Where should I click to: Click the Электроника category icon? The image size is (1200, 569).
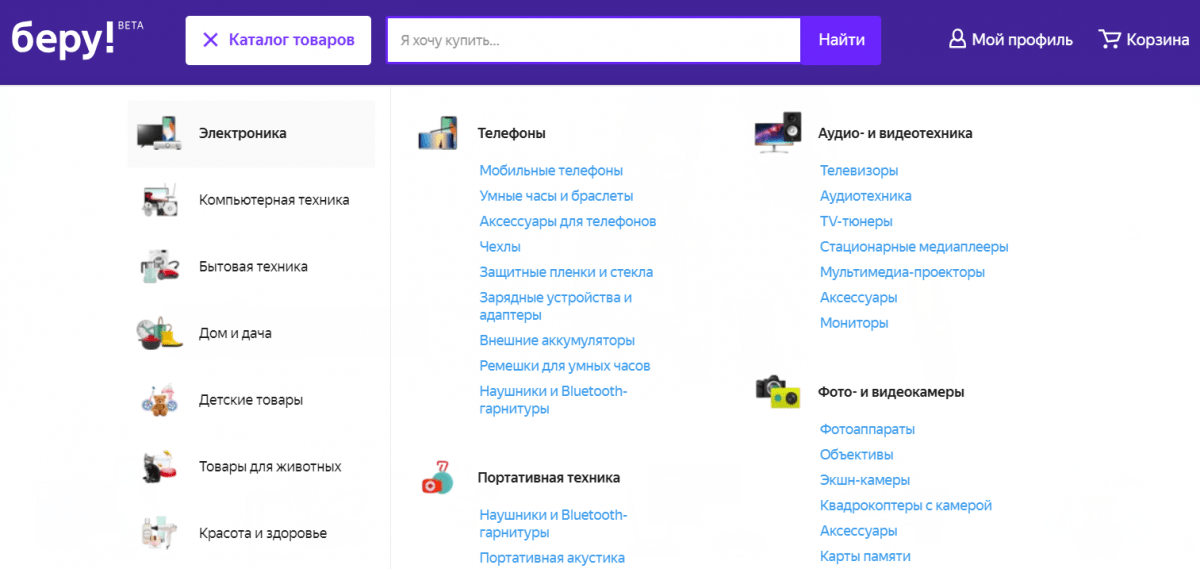159,133
